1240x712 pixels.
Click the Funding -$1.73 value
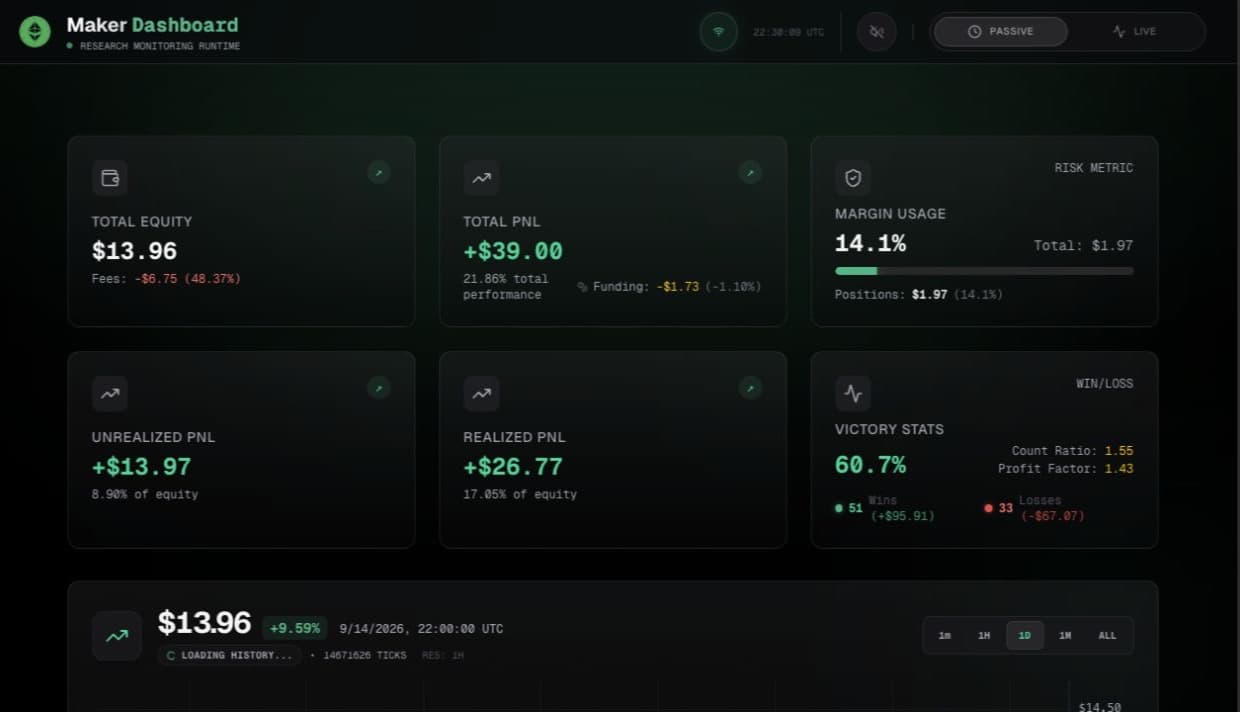pyautogui.click(x=677, y=287)
